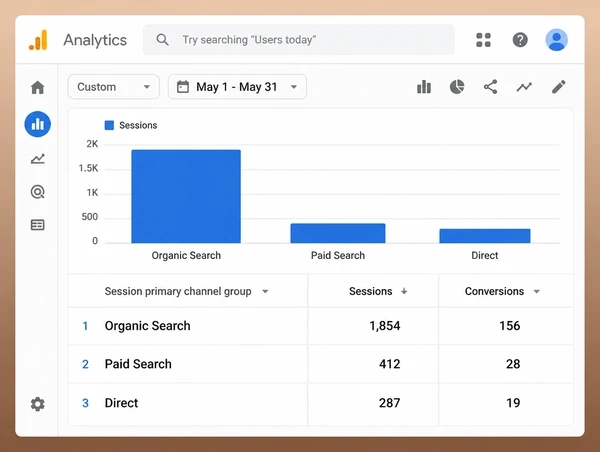
Task: Click the blue Sessions legend swatch
Action: pos(109,125)
